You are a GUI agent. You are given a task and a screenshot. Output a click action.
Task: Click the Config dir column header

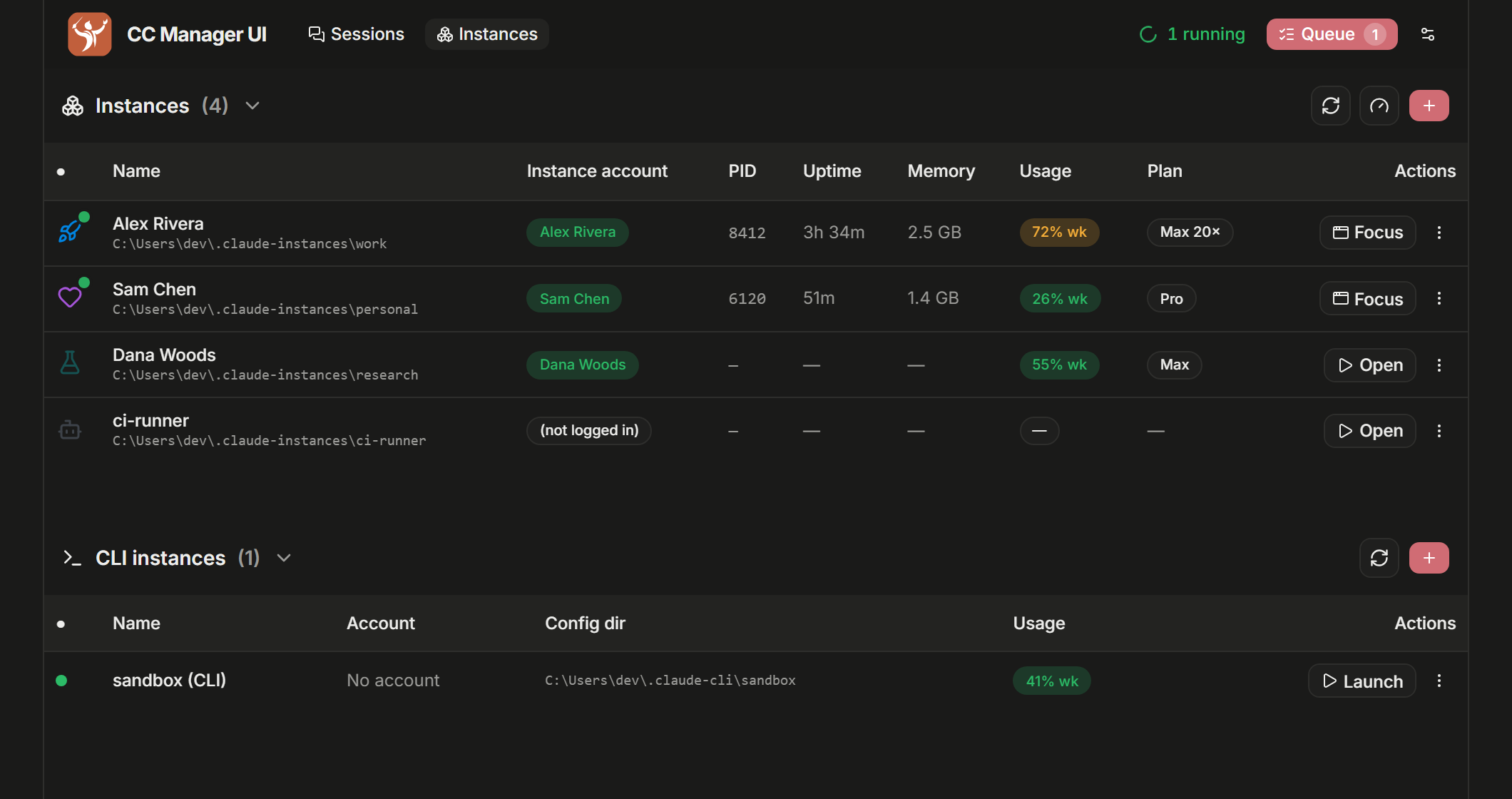pos(585,624)
